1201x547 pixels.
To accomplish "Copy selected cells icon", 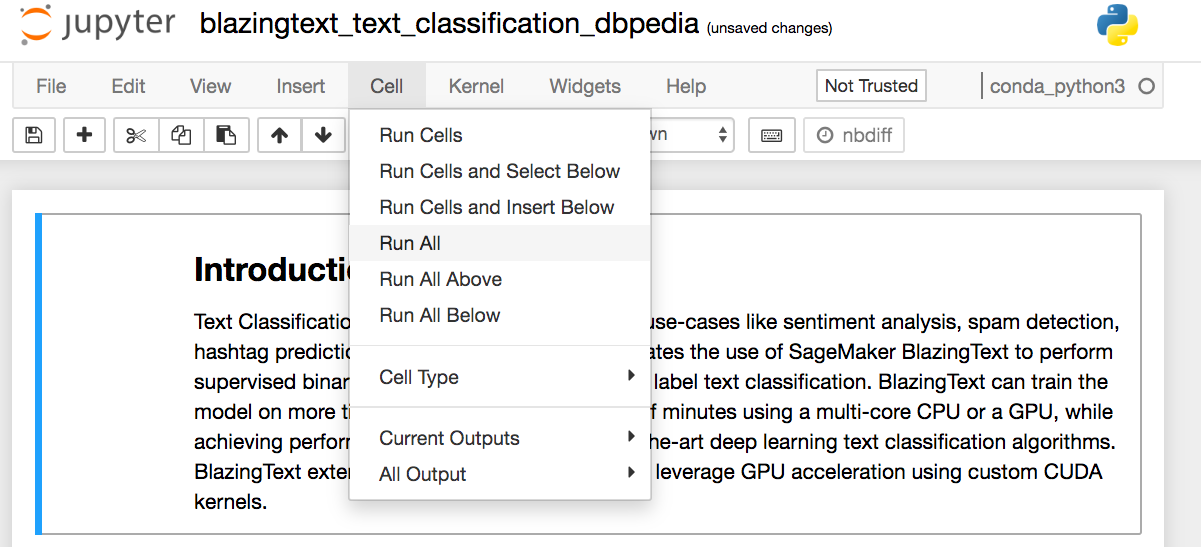I will tap(181, 135).
